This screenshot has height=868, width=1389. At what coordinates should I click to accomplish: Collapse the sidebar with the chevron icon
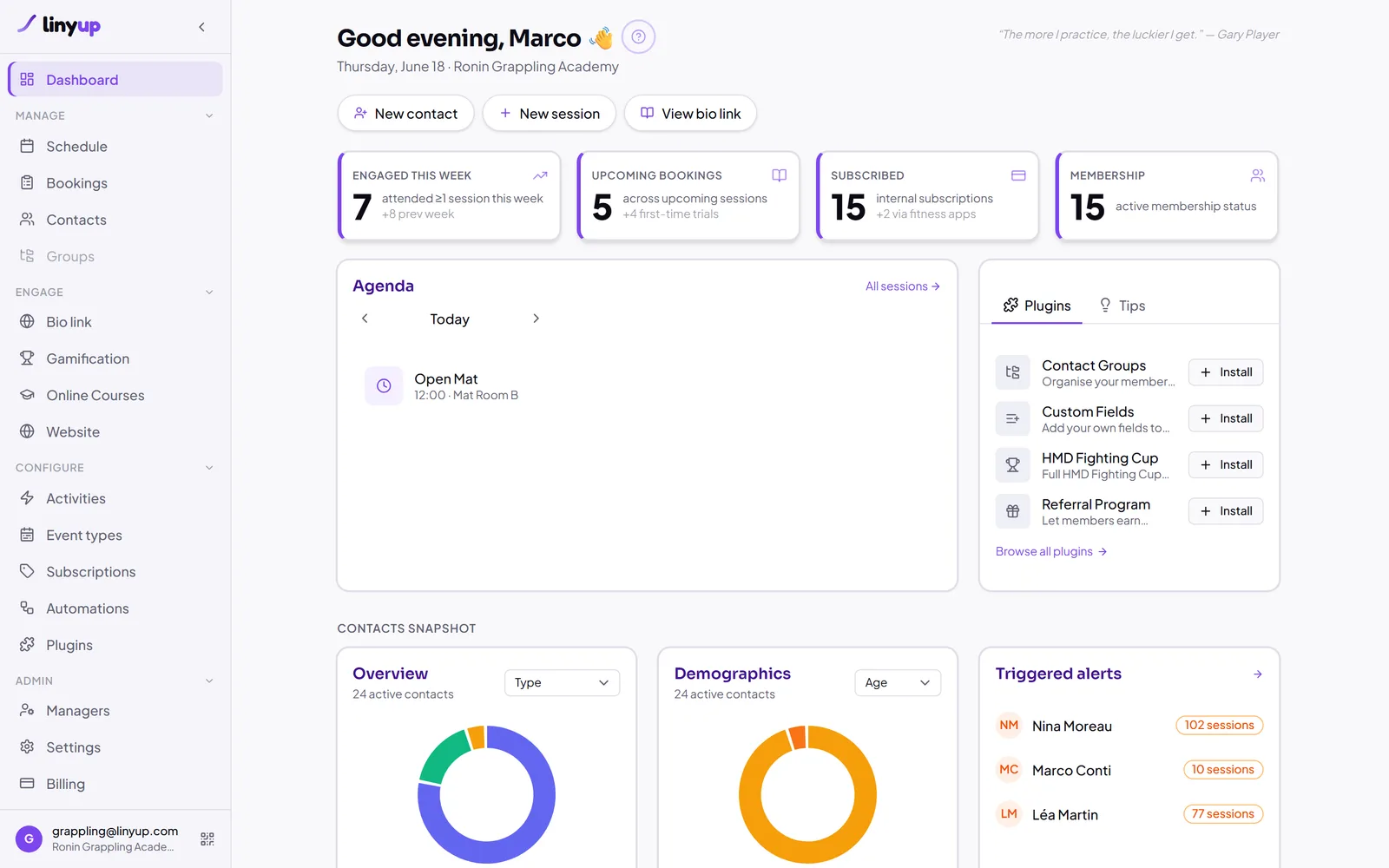201,27
